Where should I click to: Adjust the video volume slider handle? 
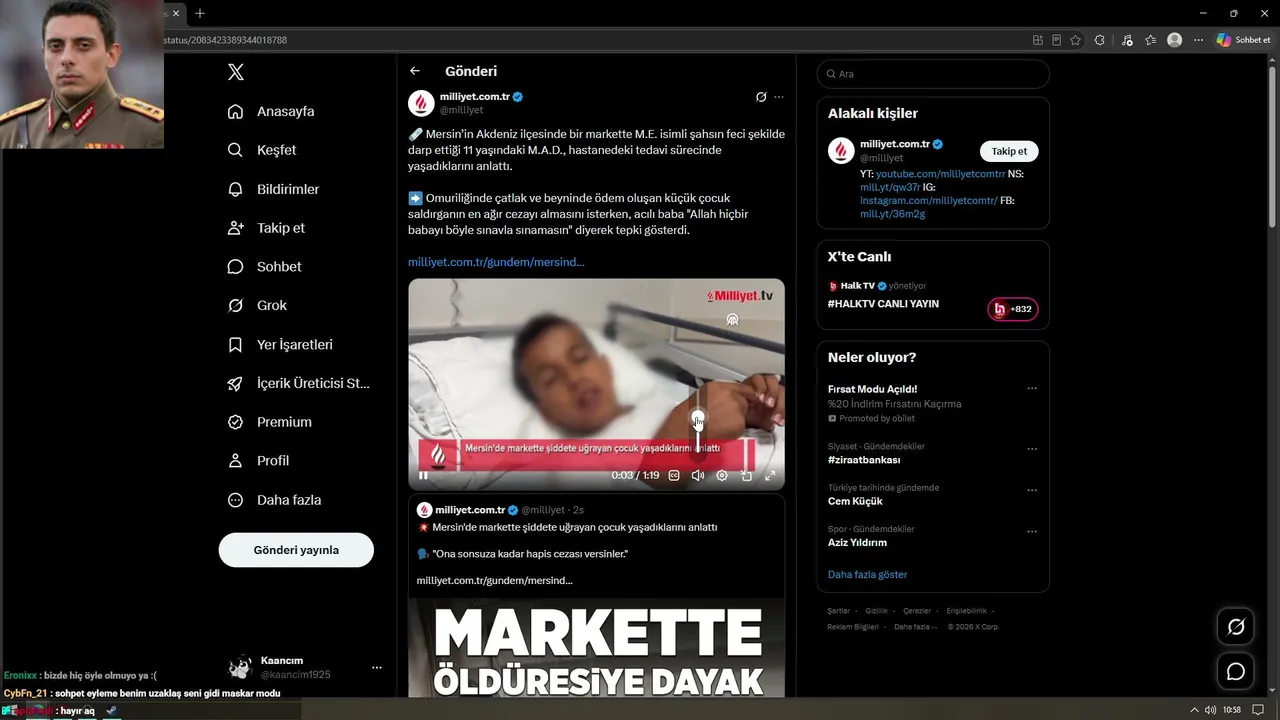click(698, 417)
